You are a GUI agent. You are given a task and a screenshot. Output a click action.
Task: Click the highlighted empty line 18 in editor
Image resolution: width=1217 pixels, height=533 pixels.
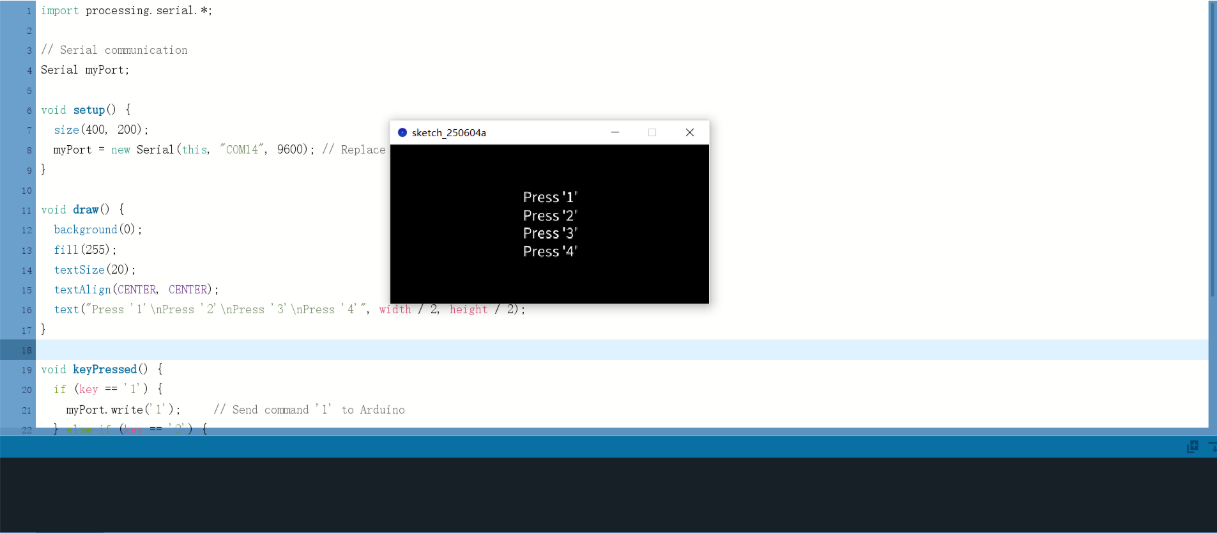coord(620,349)
